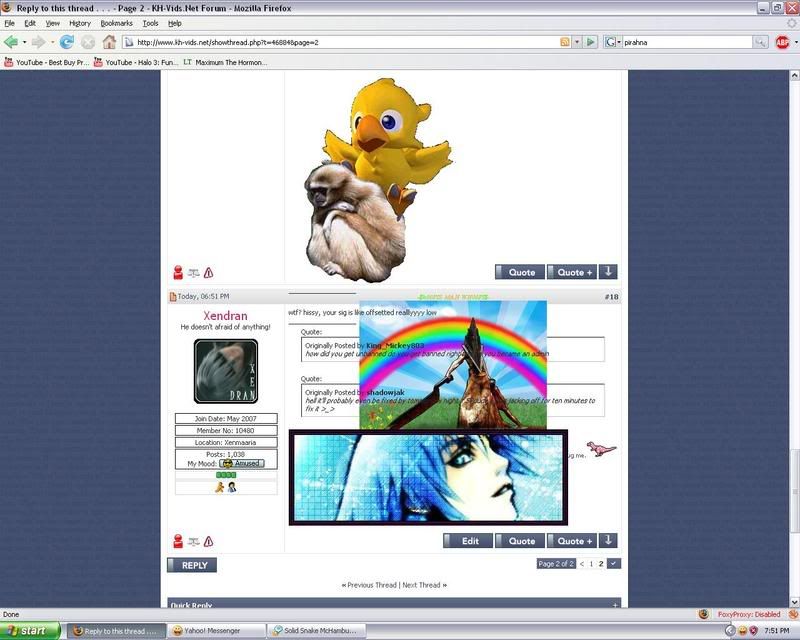Open the Forward history dropdown arrow
This screenshot has width=800, height=640.
(x=52, y=42)
